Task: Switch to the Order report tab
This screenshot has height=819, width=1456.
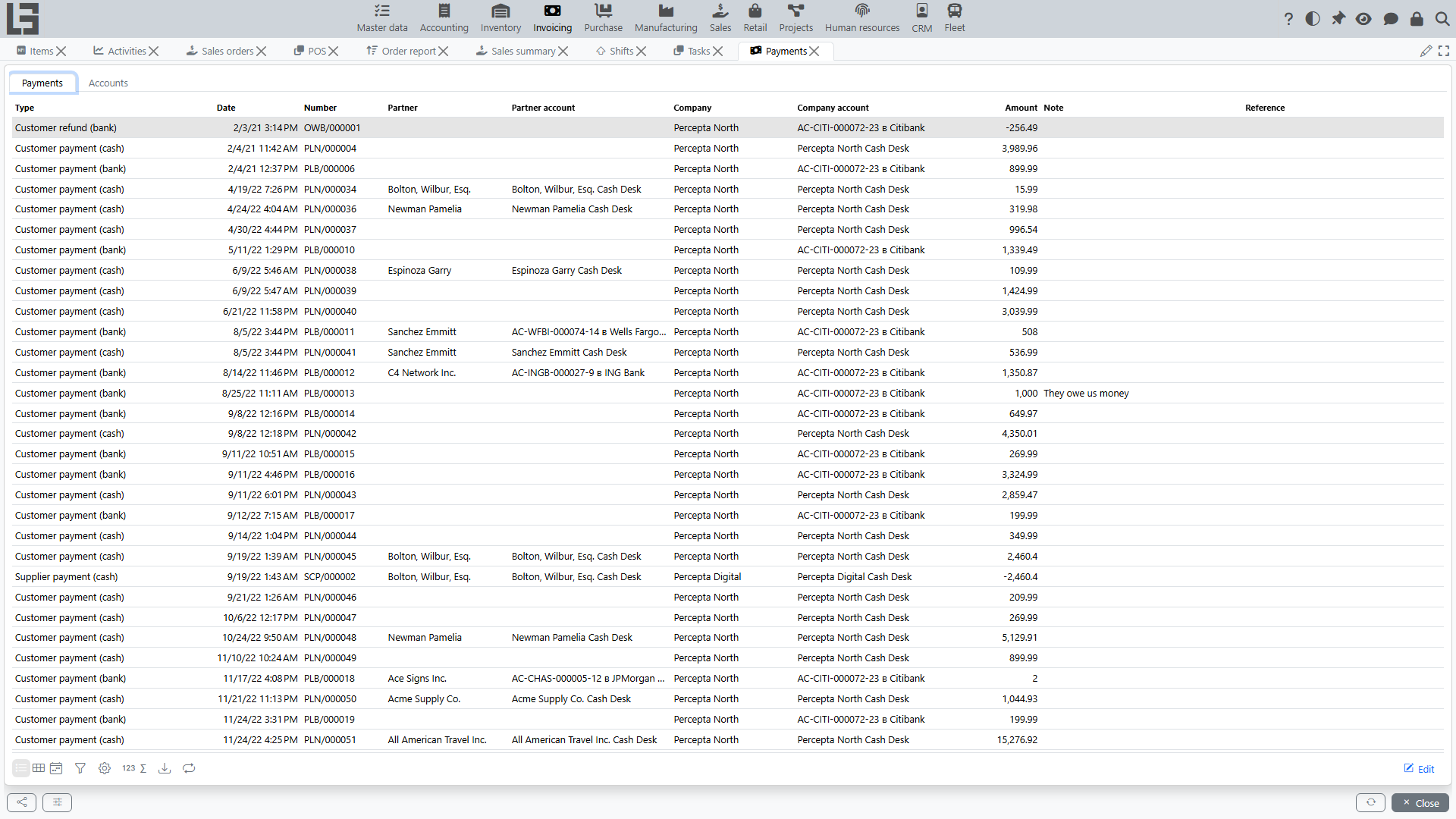Action: 402,51
